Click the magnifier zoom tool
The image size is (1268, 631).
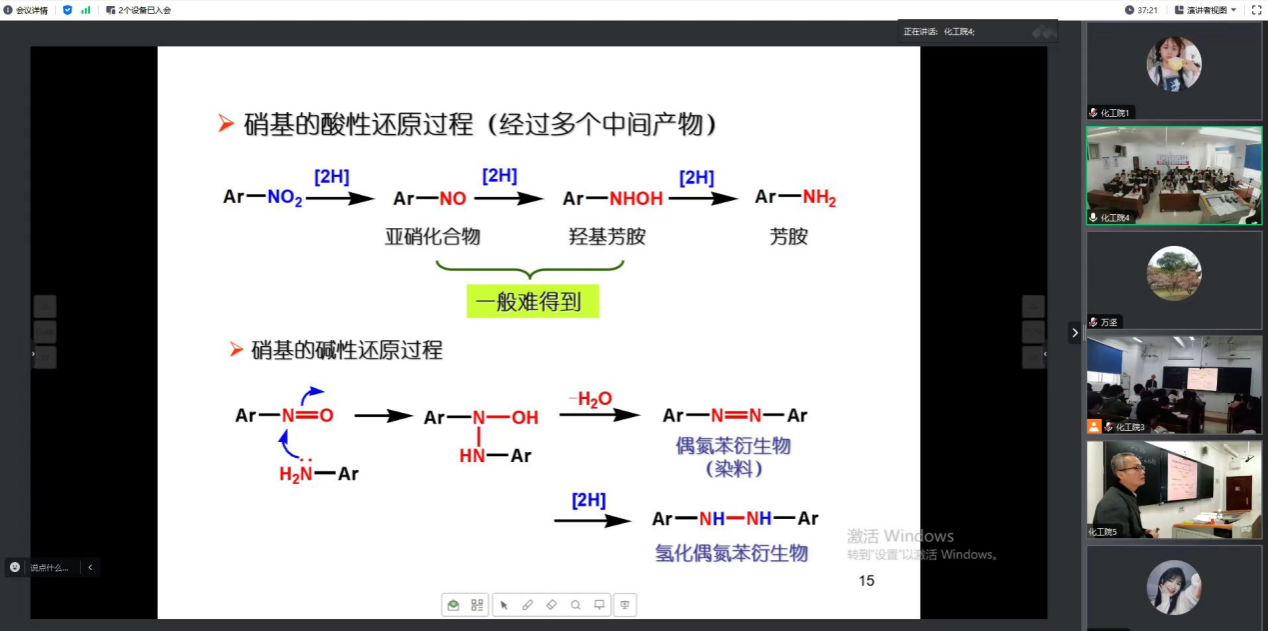[x=576, y=605]
